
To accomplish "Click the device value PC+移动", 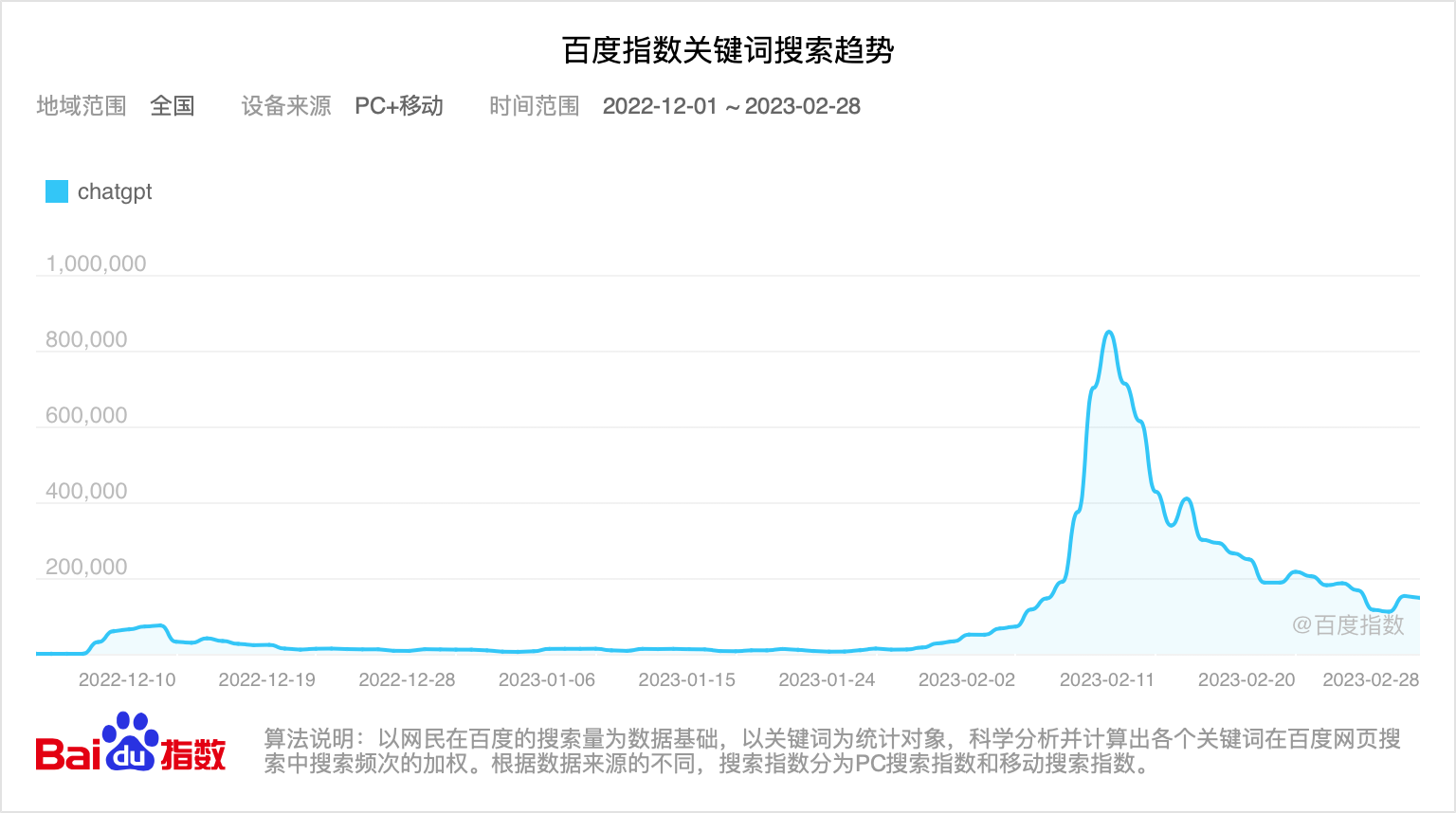I will tap(399, 106).
